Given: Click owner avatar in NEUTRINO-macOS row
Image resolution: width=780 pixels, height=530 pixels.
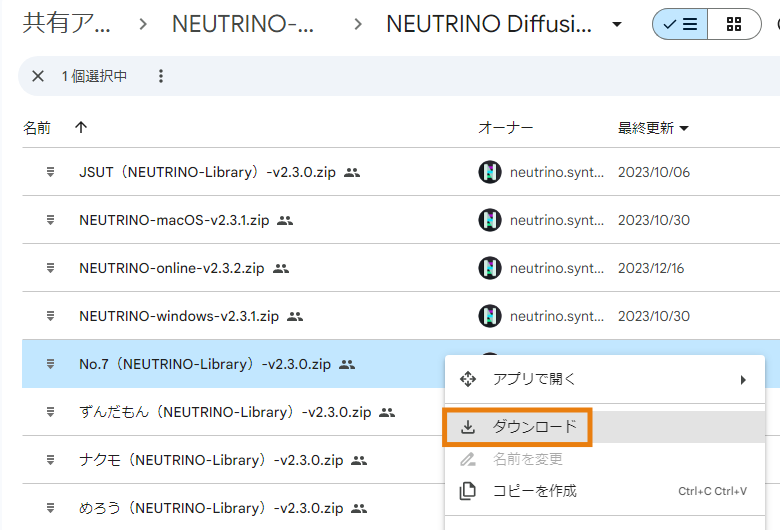Looking at the screenshot, I should [489, 220].
